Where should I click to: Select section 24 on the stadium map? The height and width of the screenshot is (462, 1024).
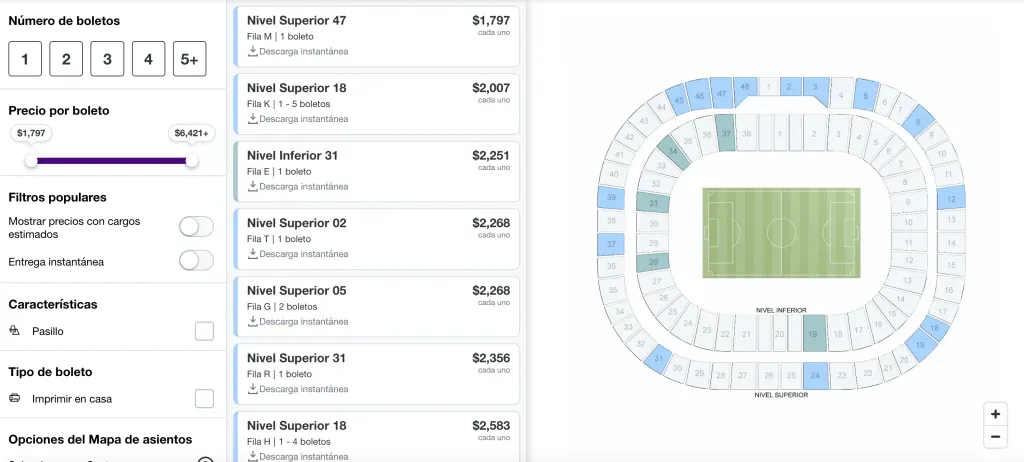[x=815, y=376]
